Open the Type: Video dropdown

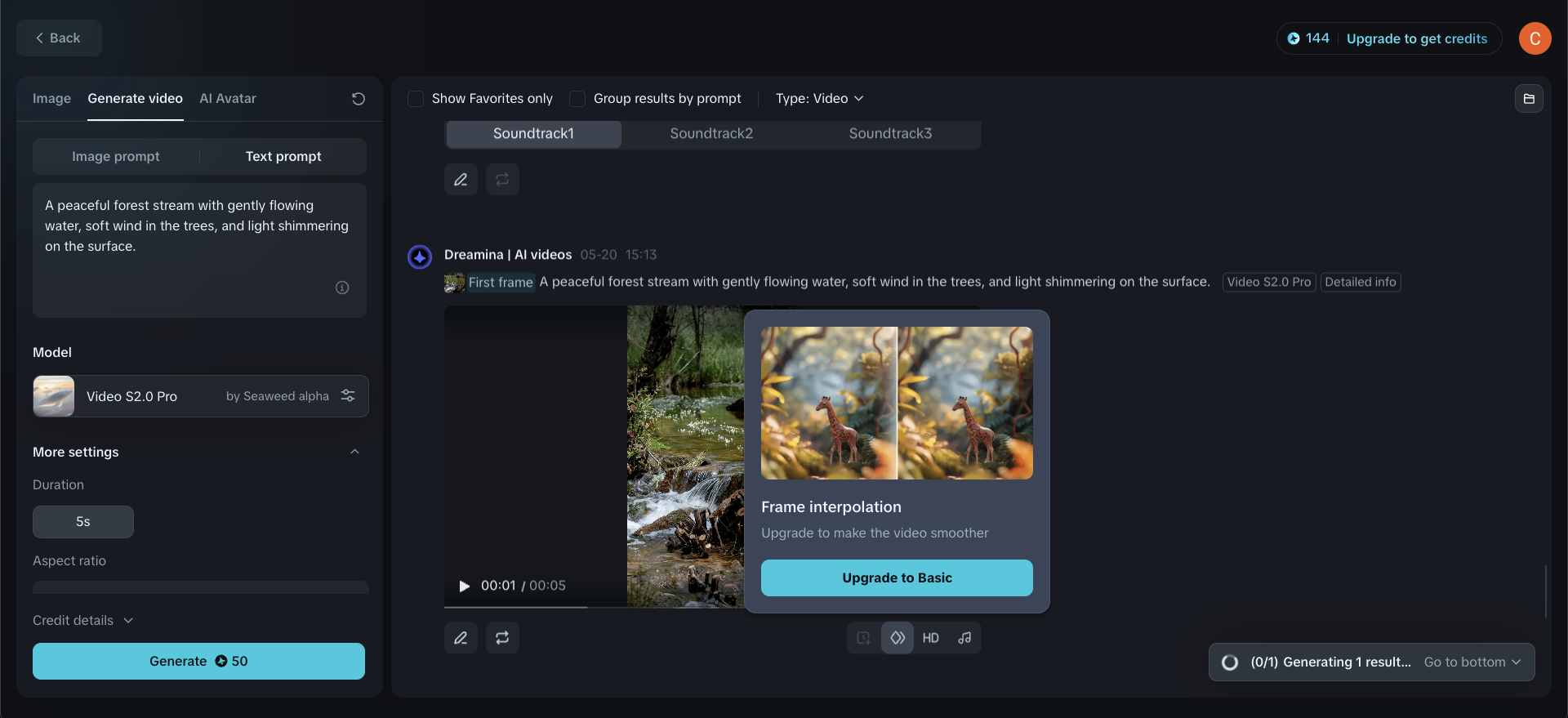pos(819,99)
